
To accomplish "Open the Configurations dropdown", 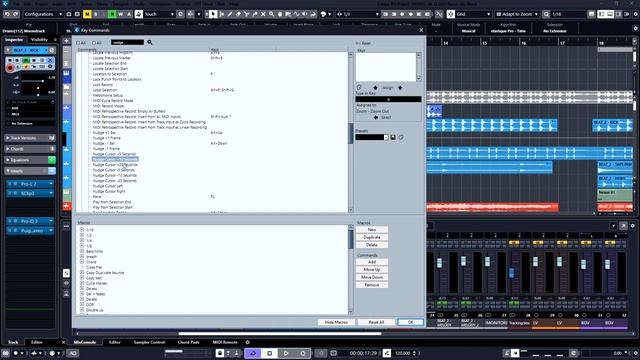I will [43, 14].
